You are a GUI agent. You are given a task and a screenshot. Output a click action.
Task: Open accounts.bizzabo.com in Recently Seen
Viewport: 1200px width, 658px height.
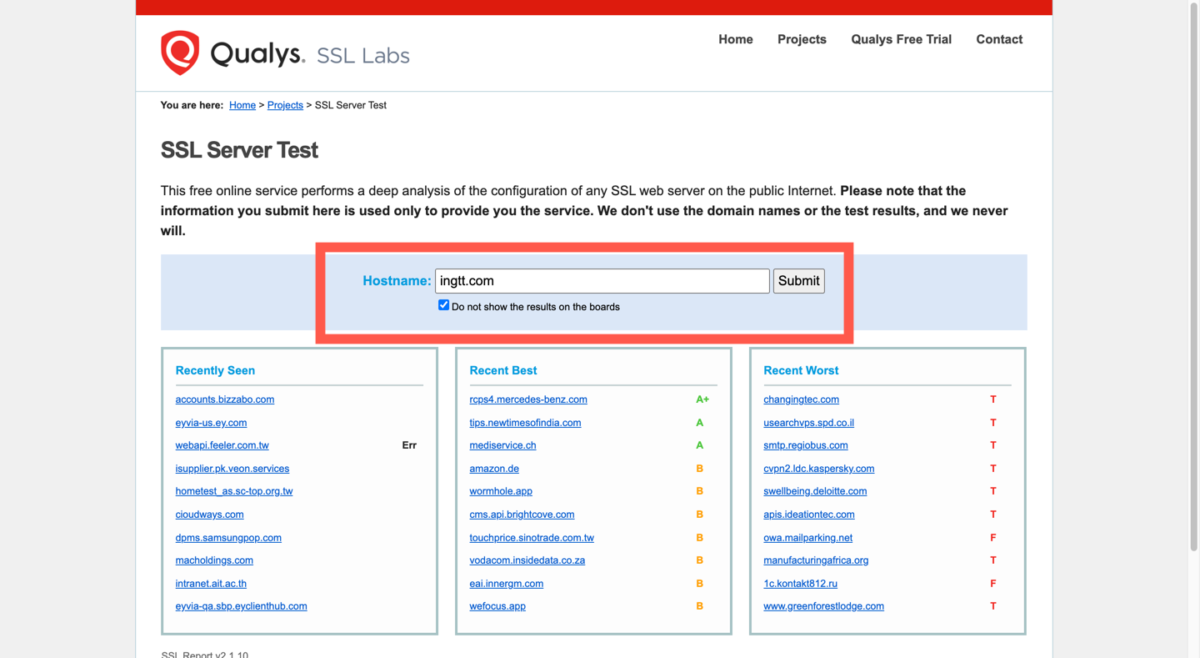[225, 399]
